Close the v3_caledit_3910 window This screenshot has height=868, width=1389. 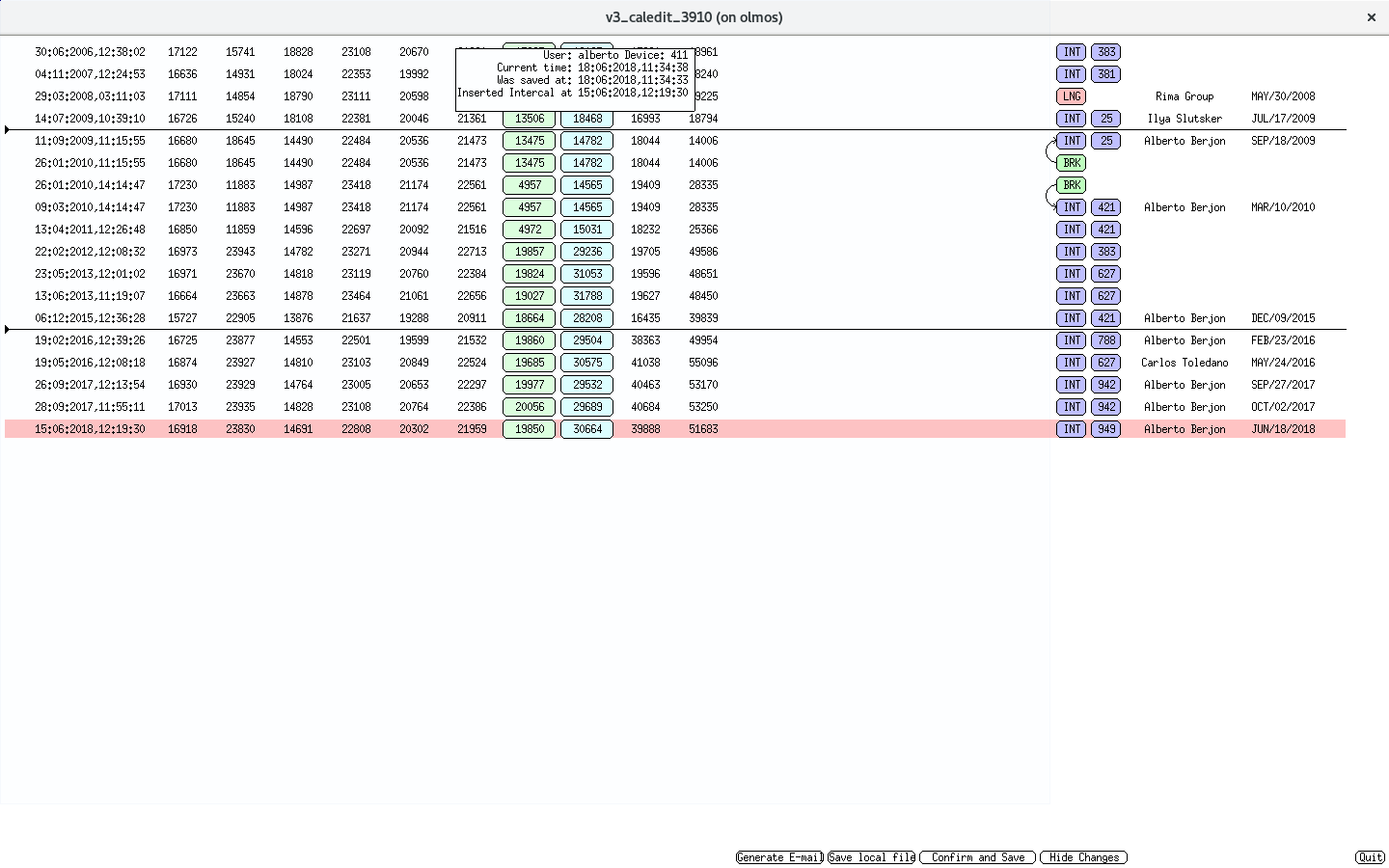click(x=1371, y=17)
